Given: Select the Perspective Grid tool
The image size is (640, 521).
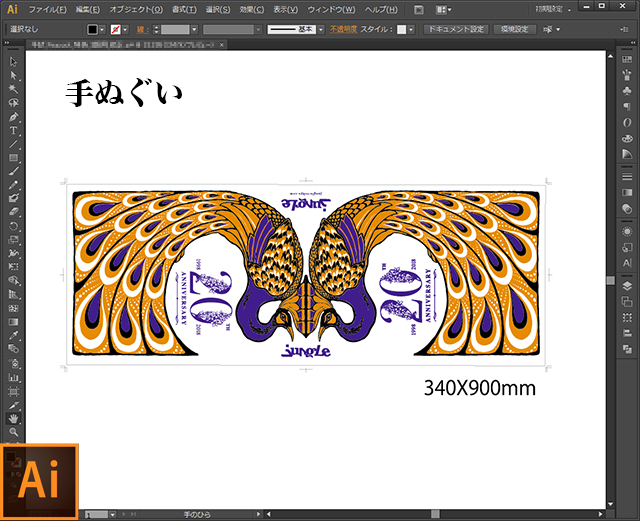Looking at the screenshot, I should 13,294.
